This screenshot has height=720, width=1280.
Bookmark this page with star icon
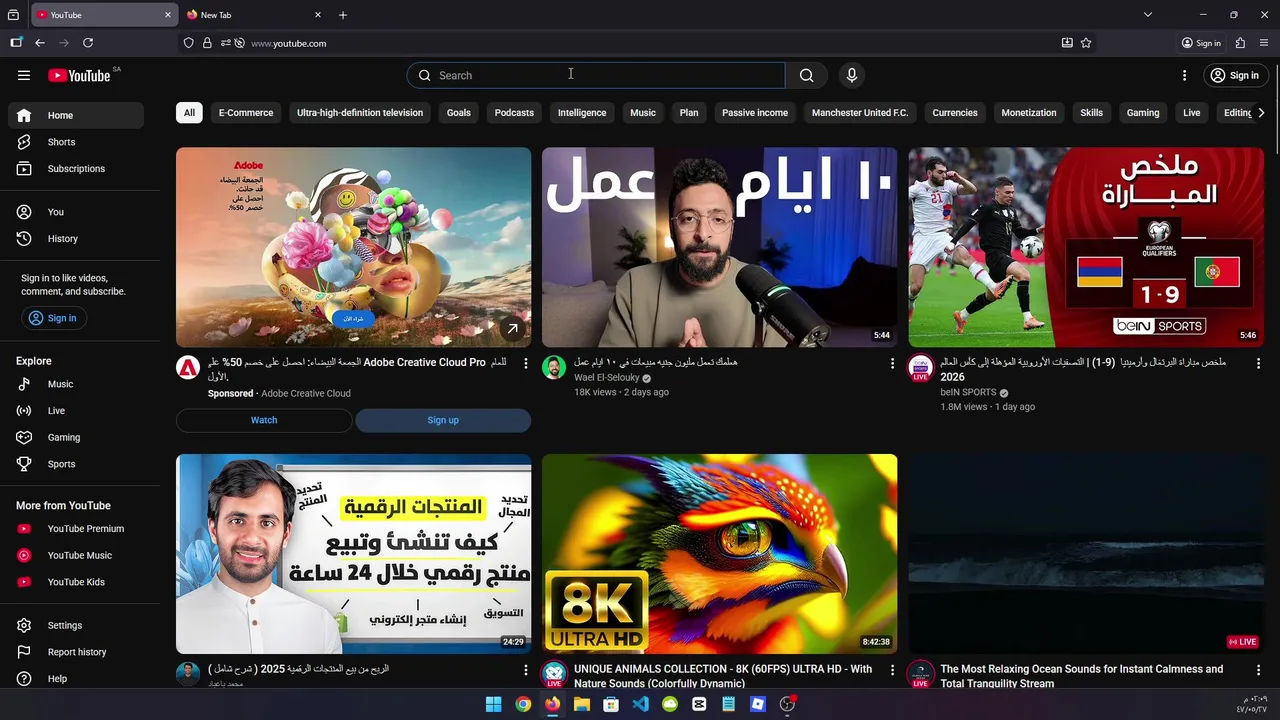click(1086, 43)
